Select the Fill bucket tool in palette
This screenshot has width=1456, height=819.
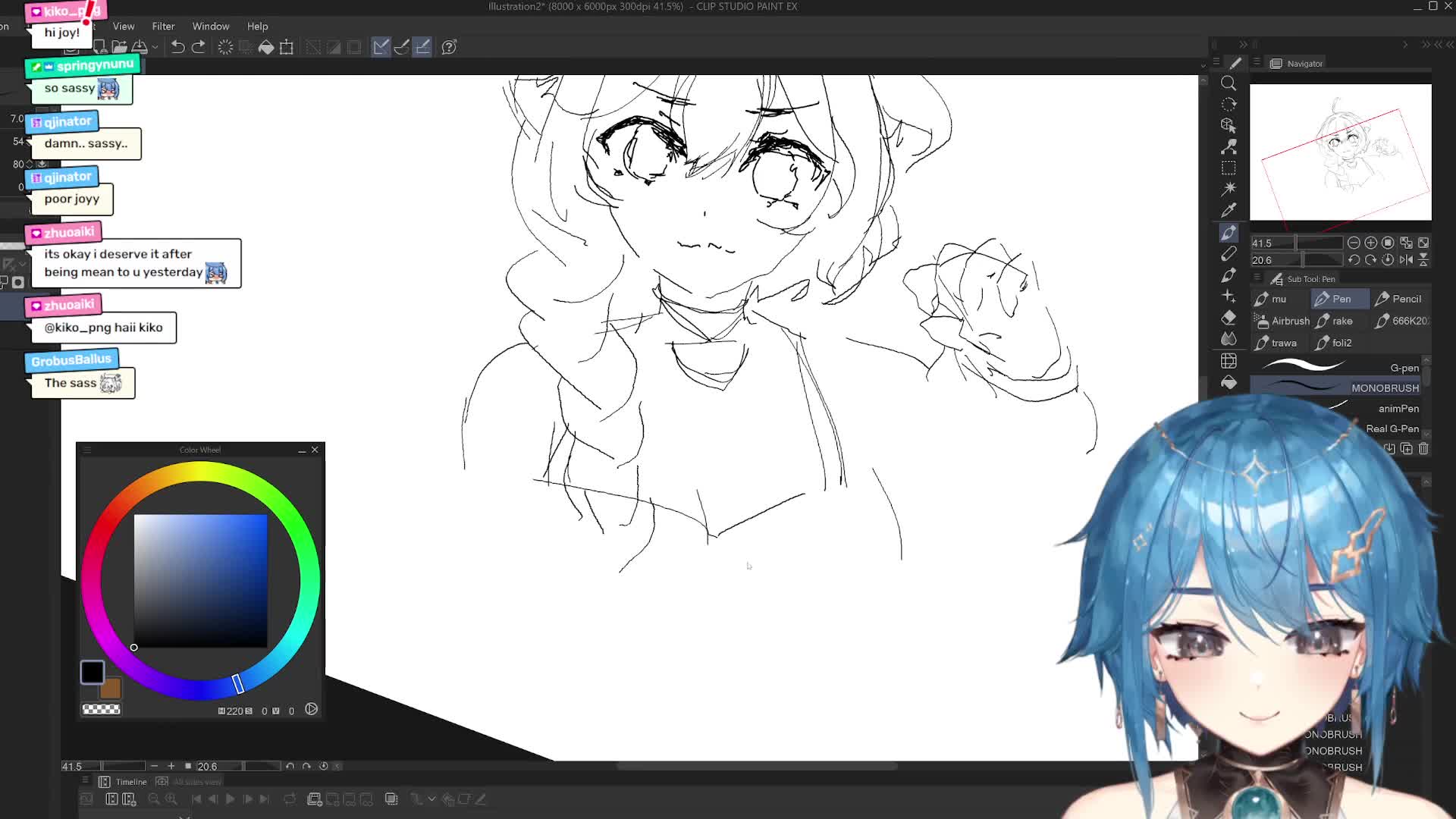coord(1228,383)
